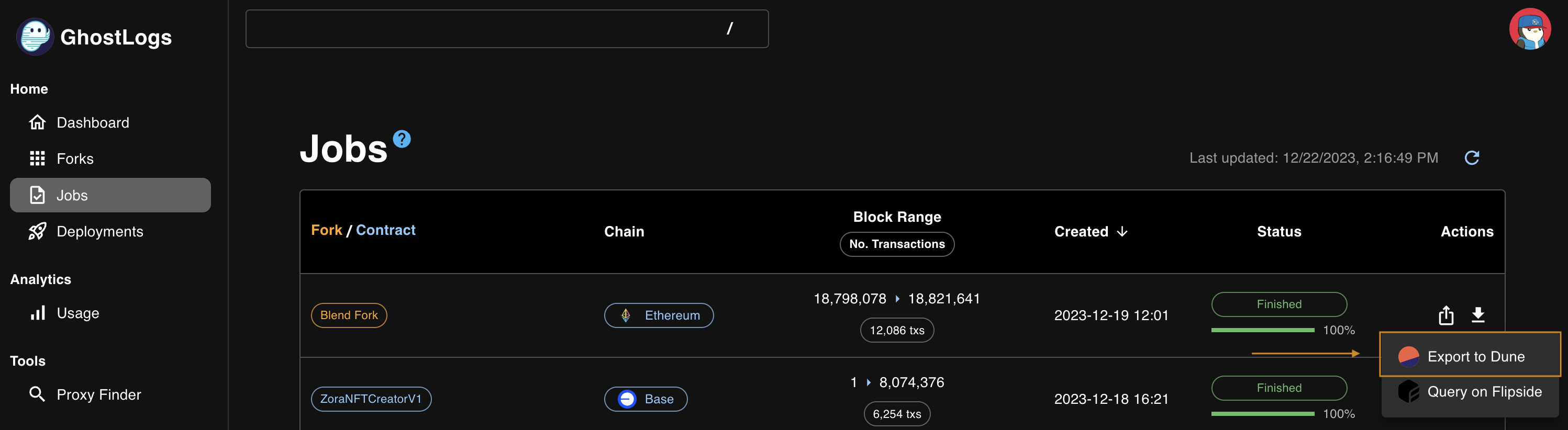Open the Proxy Finder tool

click(x=98, y=395)
